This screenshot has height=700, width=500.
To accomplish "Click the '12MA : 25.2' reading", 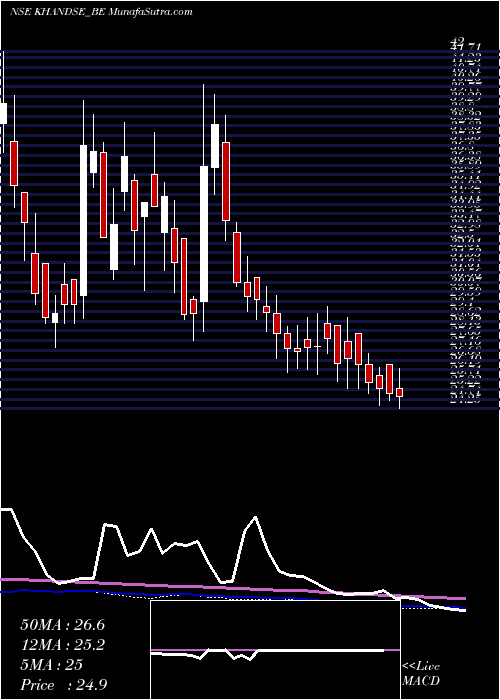I will (62, 645).
